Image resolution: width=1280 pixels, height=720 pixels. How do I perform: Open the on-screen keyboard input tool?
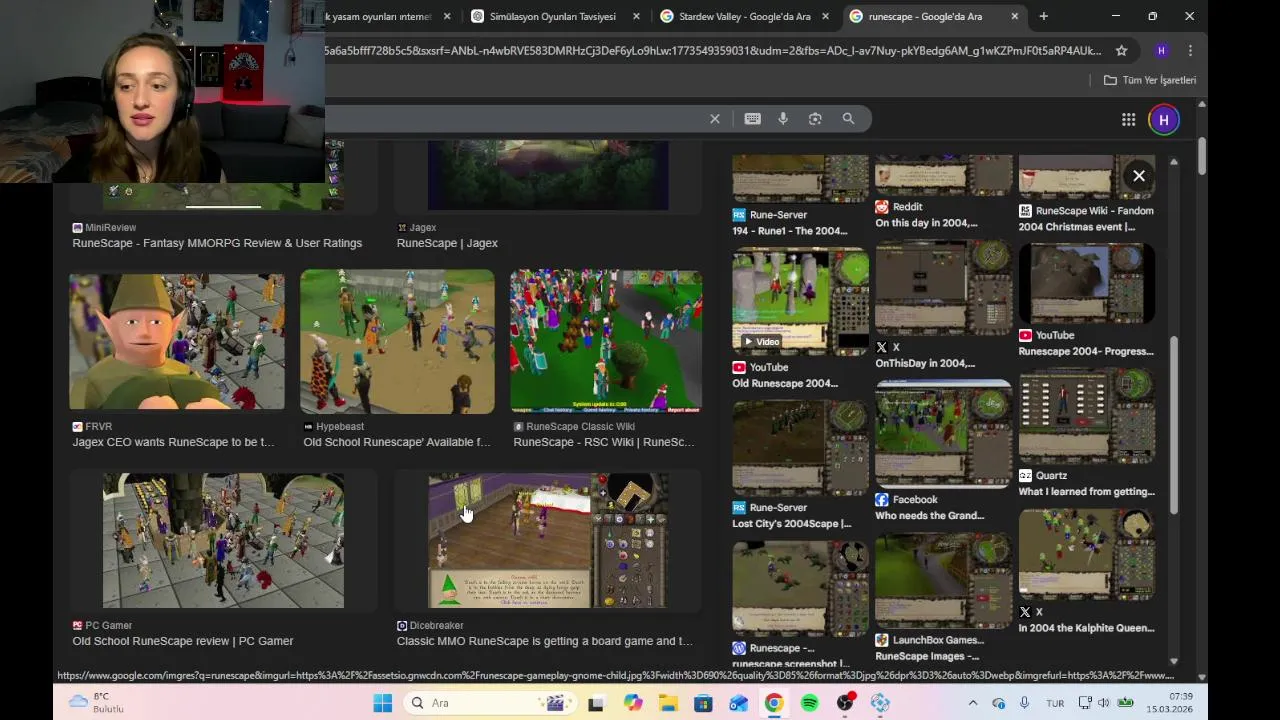[x=752, y=119]
